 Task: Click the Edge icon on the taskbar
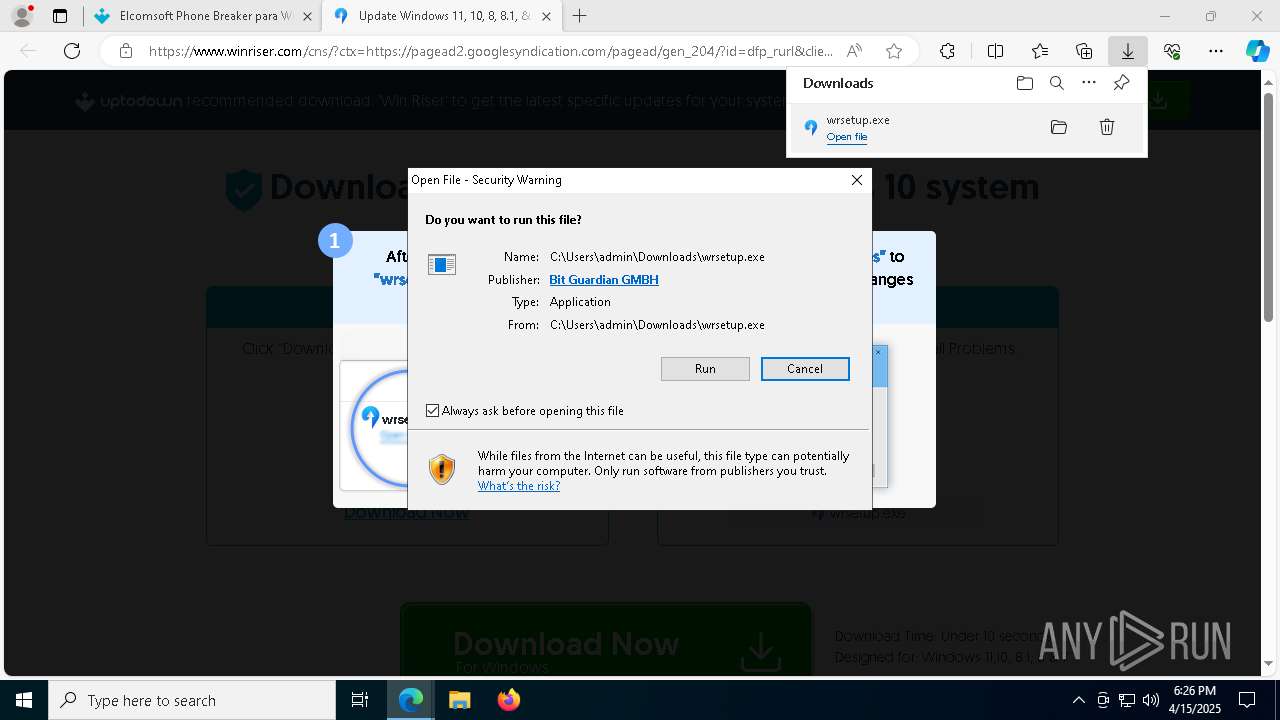[x=411, y=700]
